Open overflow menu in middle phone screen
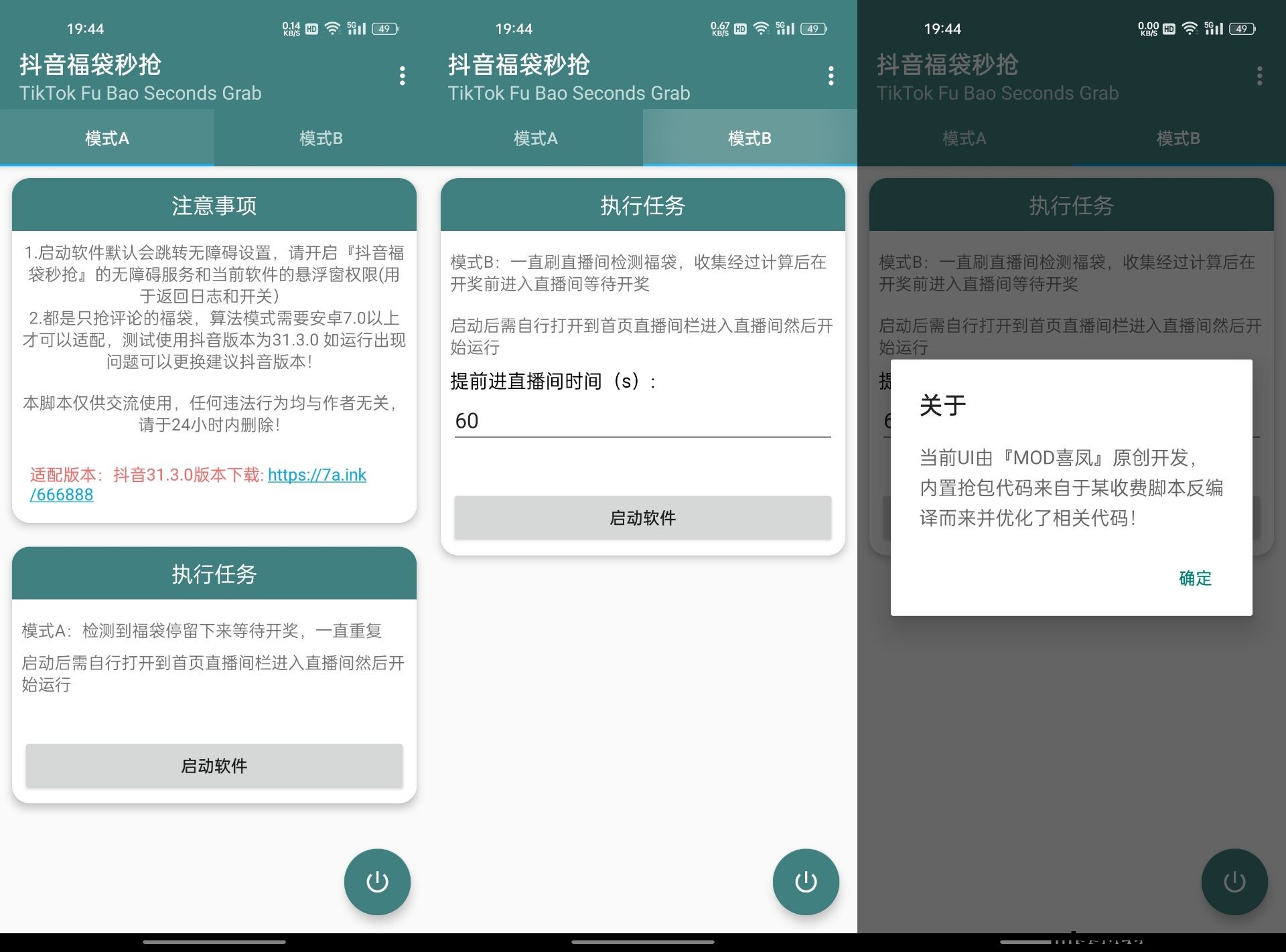 click(831, 76)
